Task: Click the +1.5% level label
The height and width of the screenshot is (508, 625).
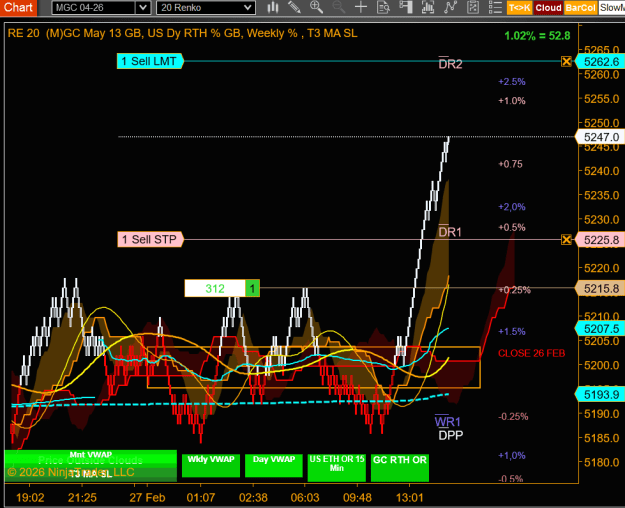Action: coord(512,331)
